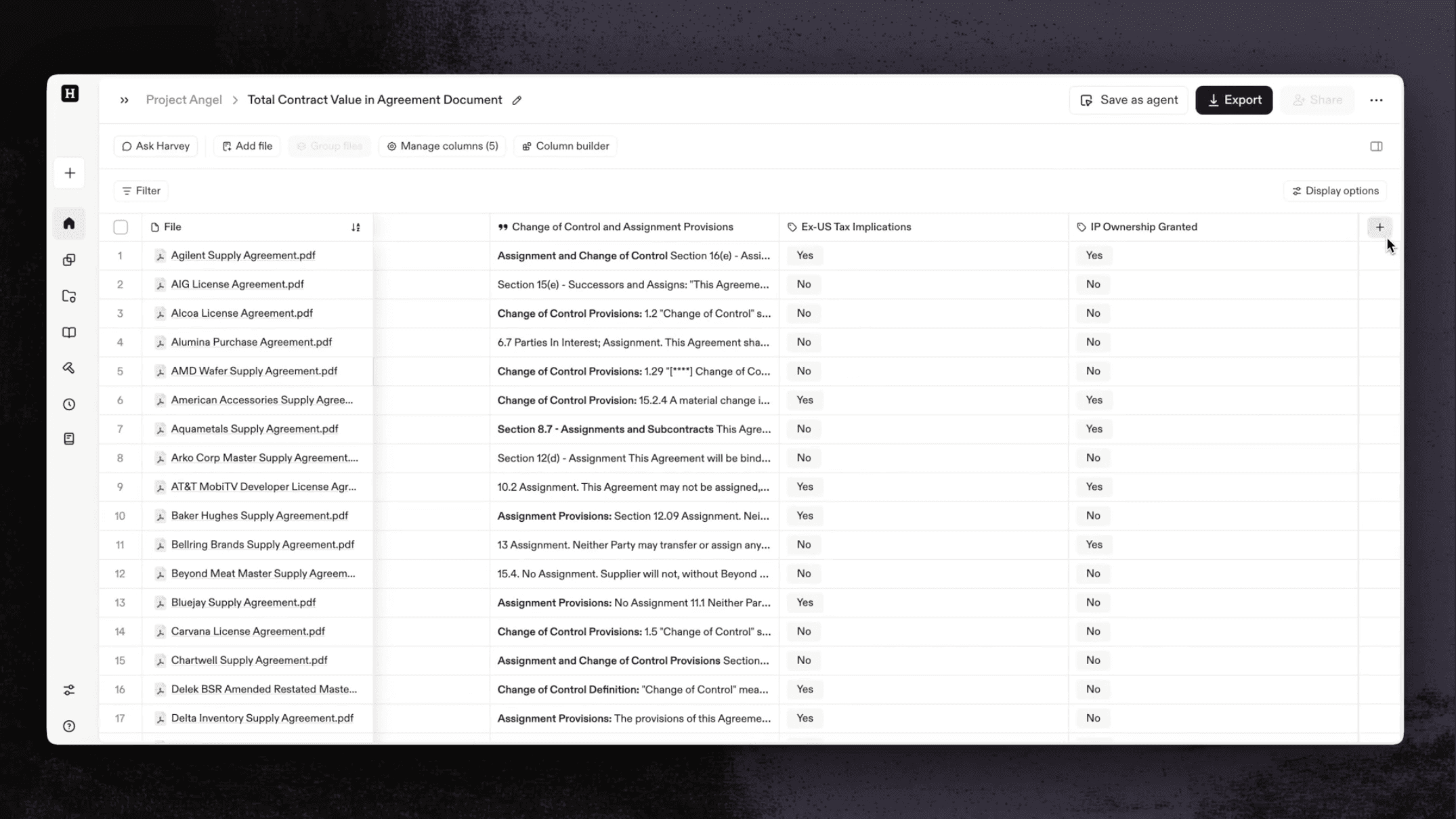Open the settings sliders sidebar icon
1456x819 pixels.
pos(69,690)
